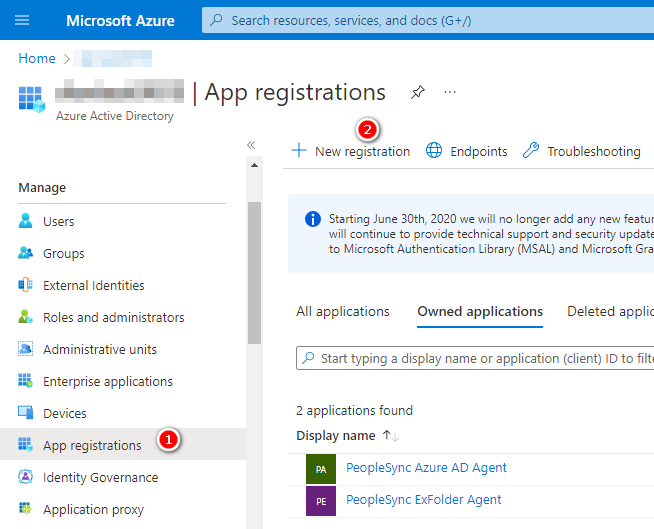Click the Enterprise applications grid icon
Screen dimensions: 654x529
pos(25,380)
